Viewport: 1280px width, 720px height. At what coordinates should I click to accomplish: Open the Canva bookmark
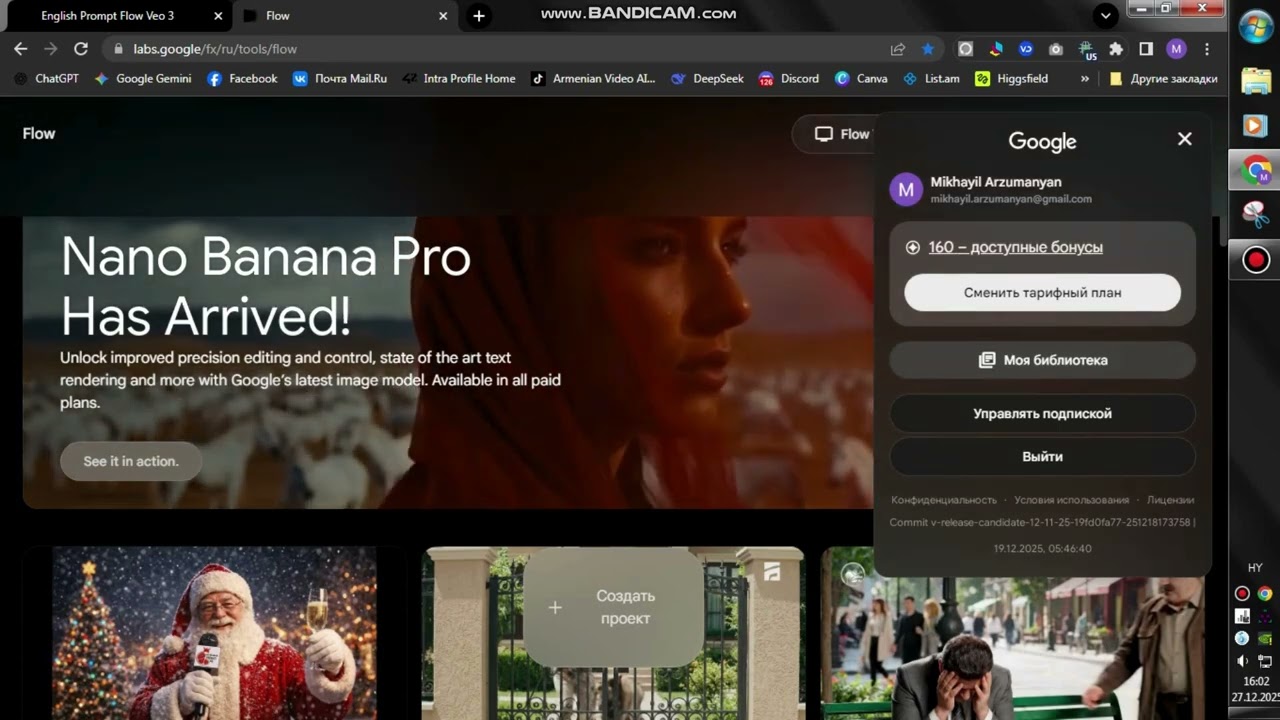[x=861, y=78]
